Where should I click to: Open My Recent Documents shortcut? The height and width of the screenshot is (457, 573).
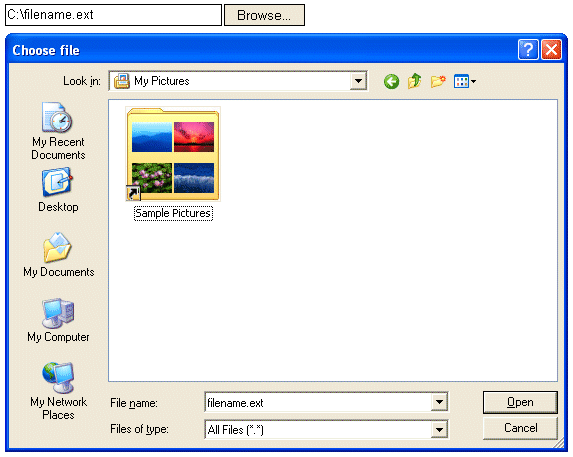click(58, 131)
